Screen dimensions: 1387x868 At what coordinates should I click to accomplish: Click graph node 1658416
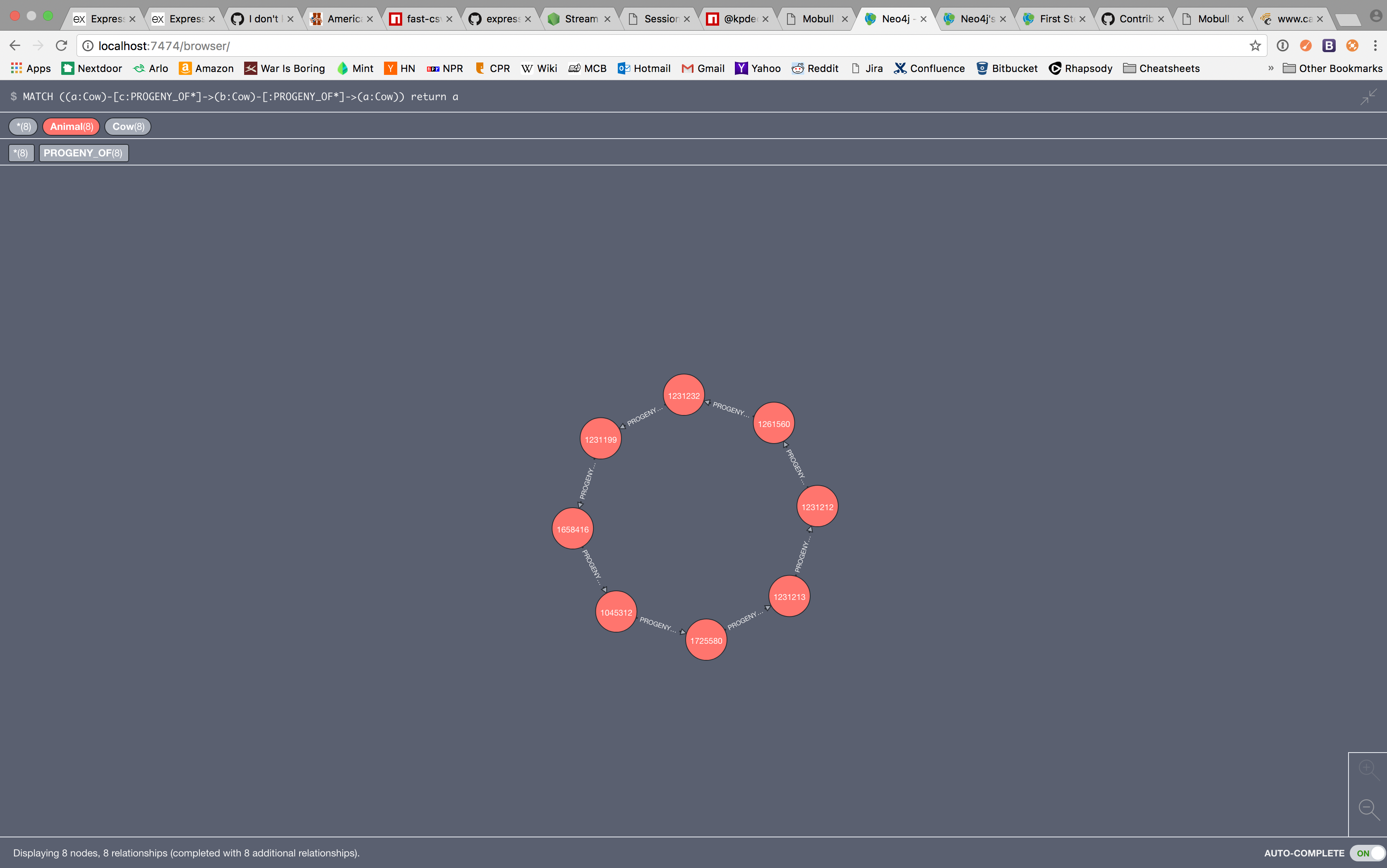[572, 529]
